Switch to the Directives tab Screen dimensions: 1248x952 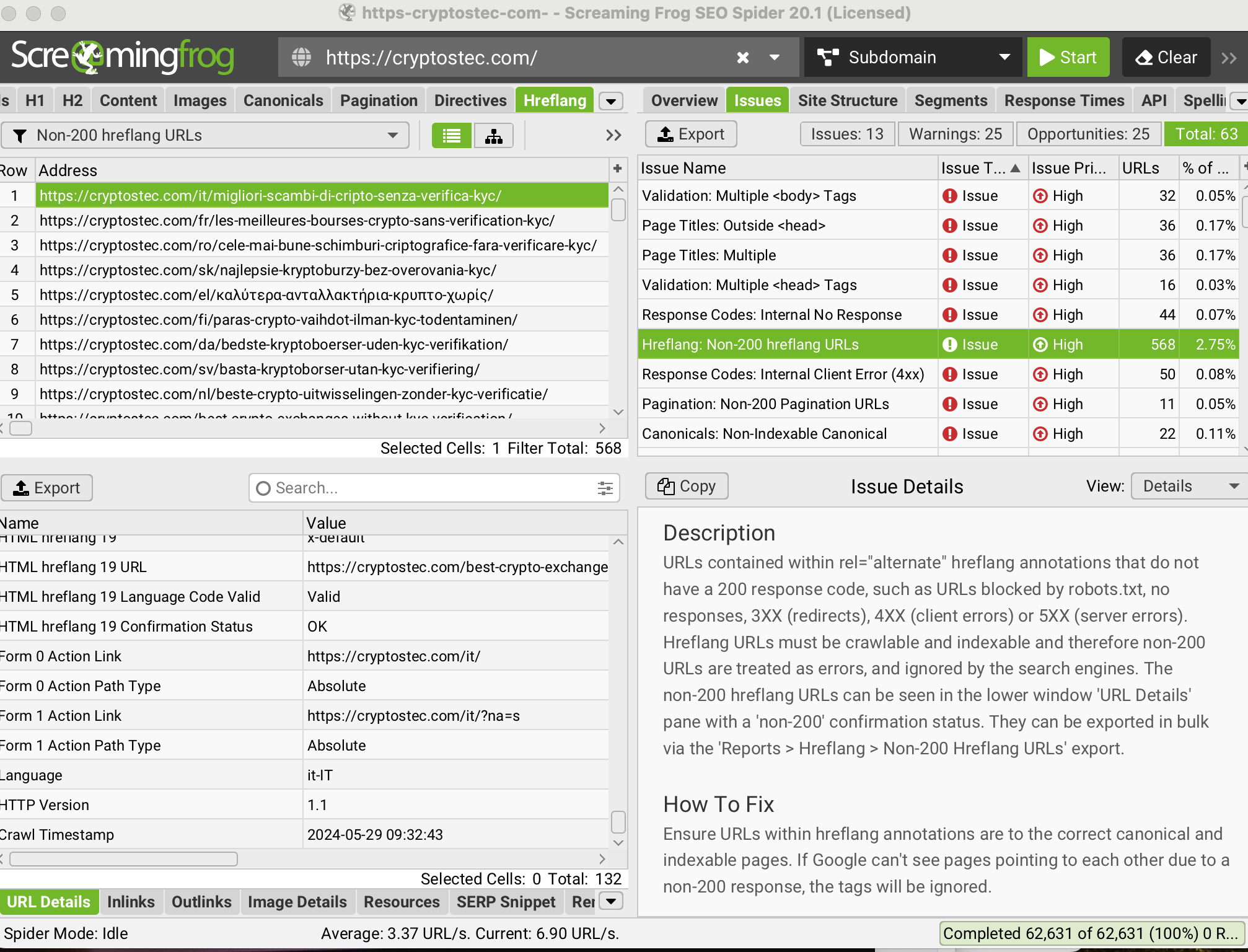point(470,100)
